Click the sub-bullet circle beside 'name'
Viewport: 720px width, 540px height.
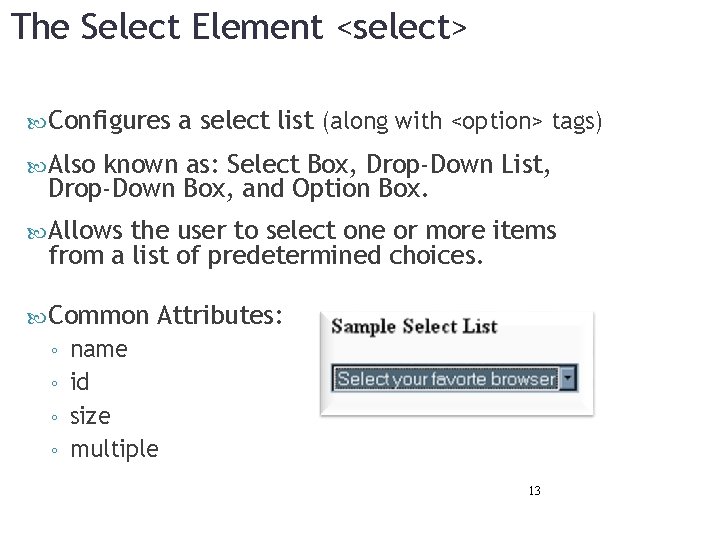pyautogui.click(x=54, y=351)
